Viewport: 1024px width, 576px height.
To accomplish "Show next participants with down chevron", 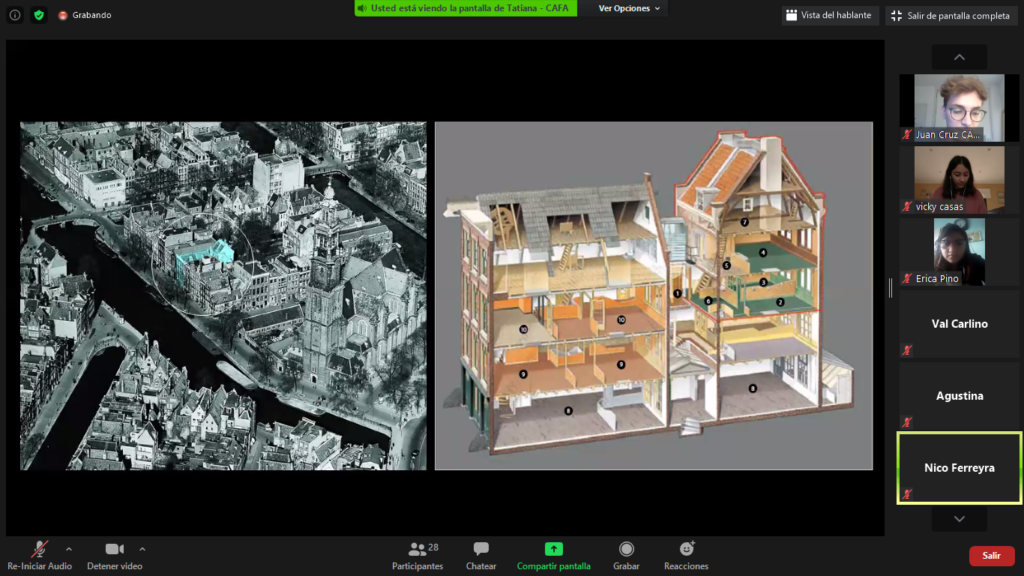I will click(x=959, y=519).
